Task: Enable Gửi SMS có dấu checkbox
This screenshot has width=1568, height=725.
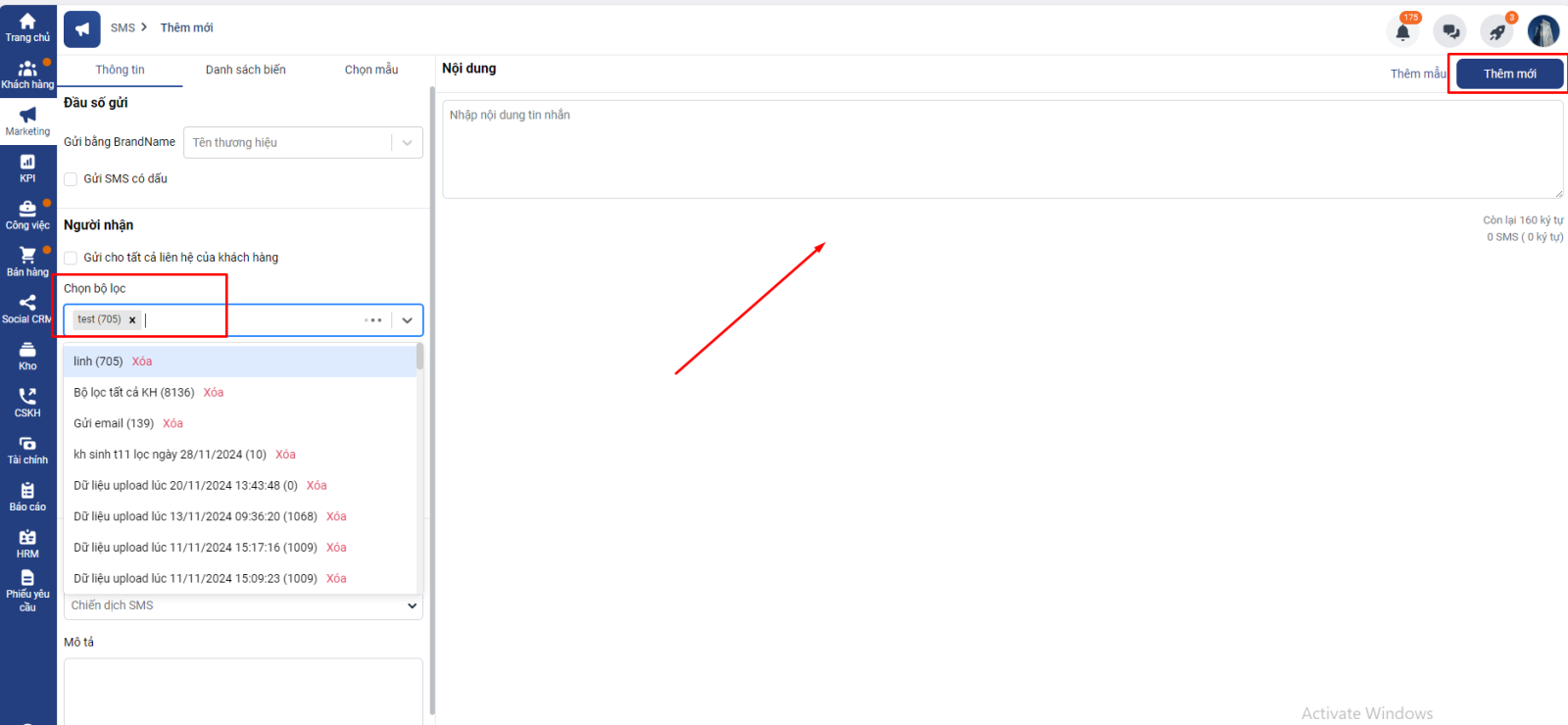Action: 71,179
